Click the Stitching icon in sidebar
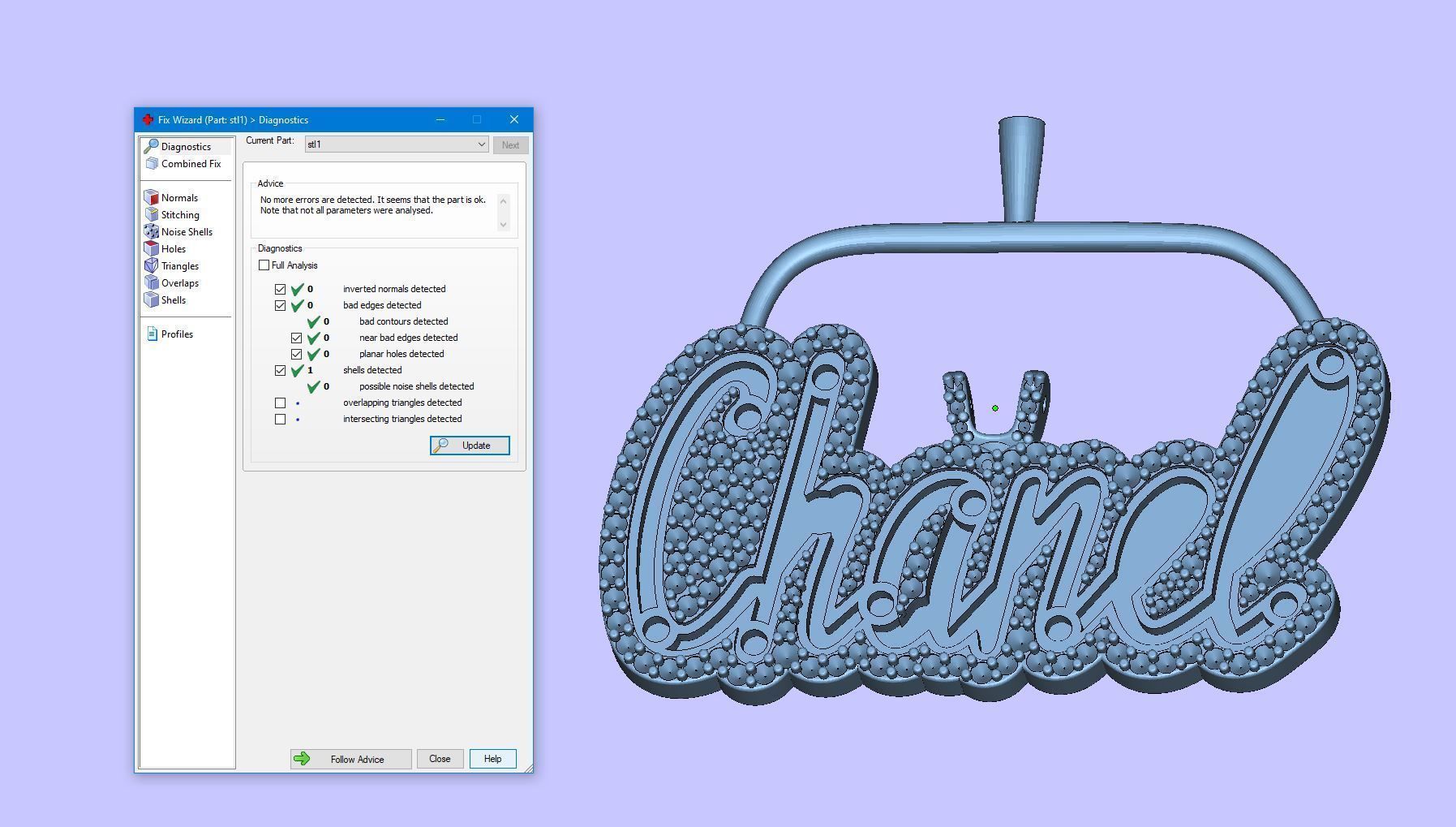The height and width of the screenshot is (827, 1456). click(x=151, y=215)
